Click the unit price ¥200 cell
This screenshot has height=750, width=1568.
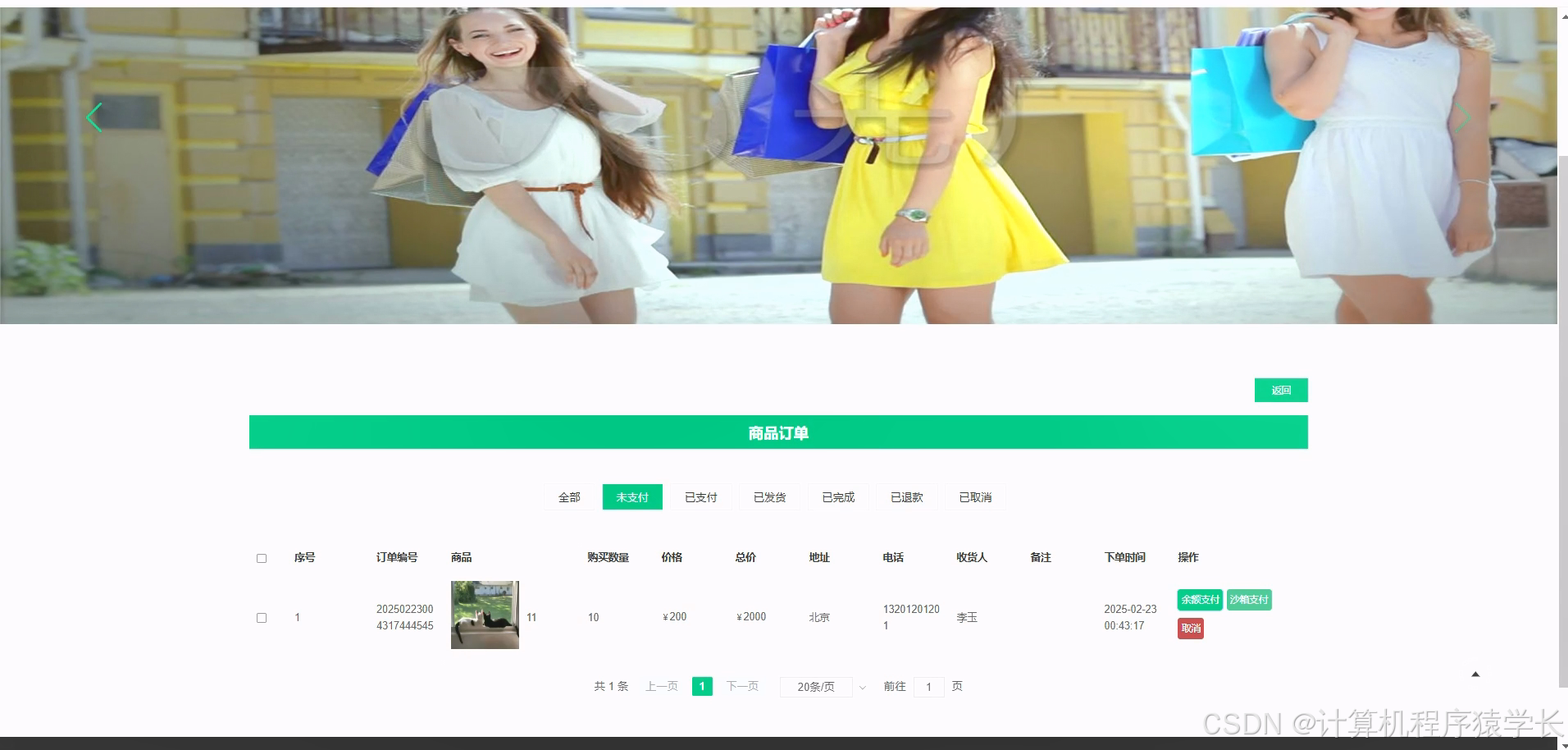(674, 617)
